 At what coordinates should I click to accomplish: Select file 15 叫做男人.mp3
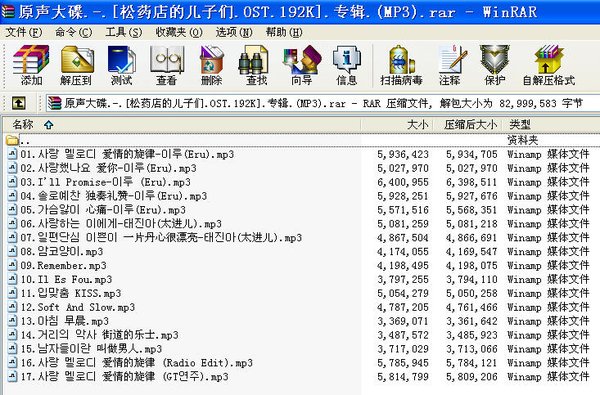(x=91, y=348)
